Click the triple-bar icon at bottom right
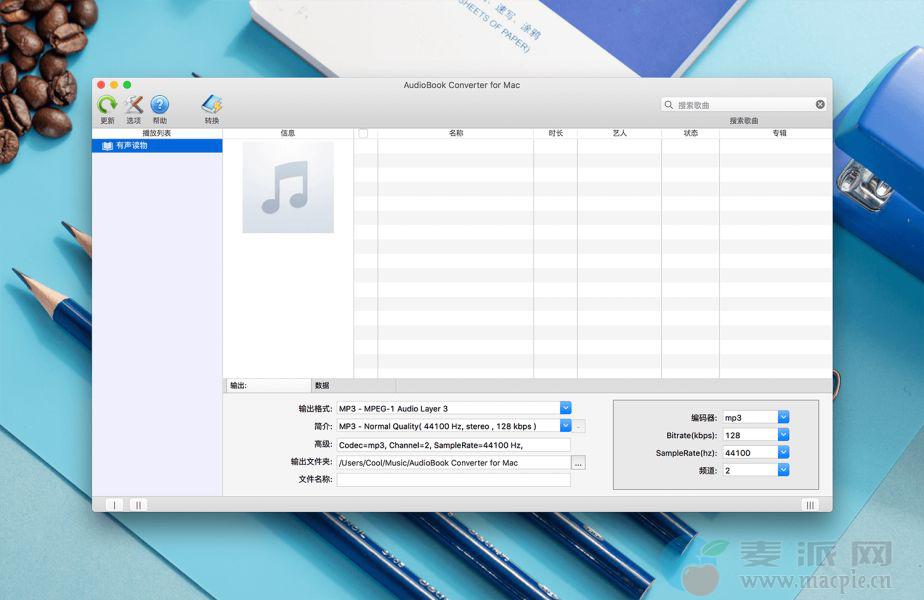This screenshot has height=600, width=924. coord(810,505)
